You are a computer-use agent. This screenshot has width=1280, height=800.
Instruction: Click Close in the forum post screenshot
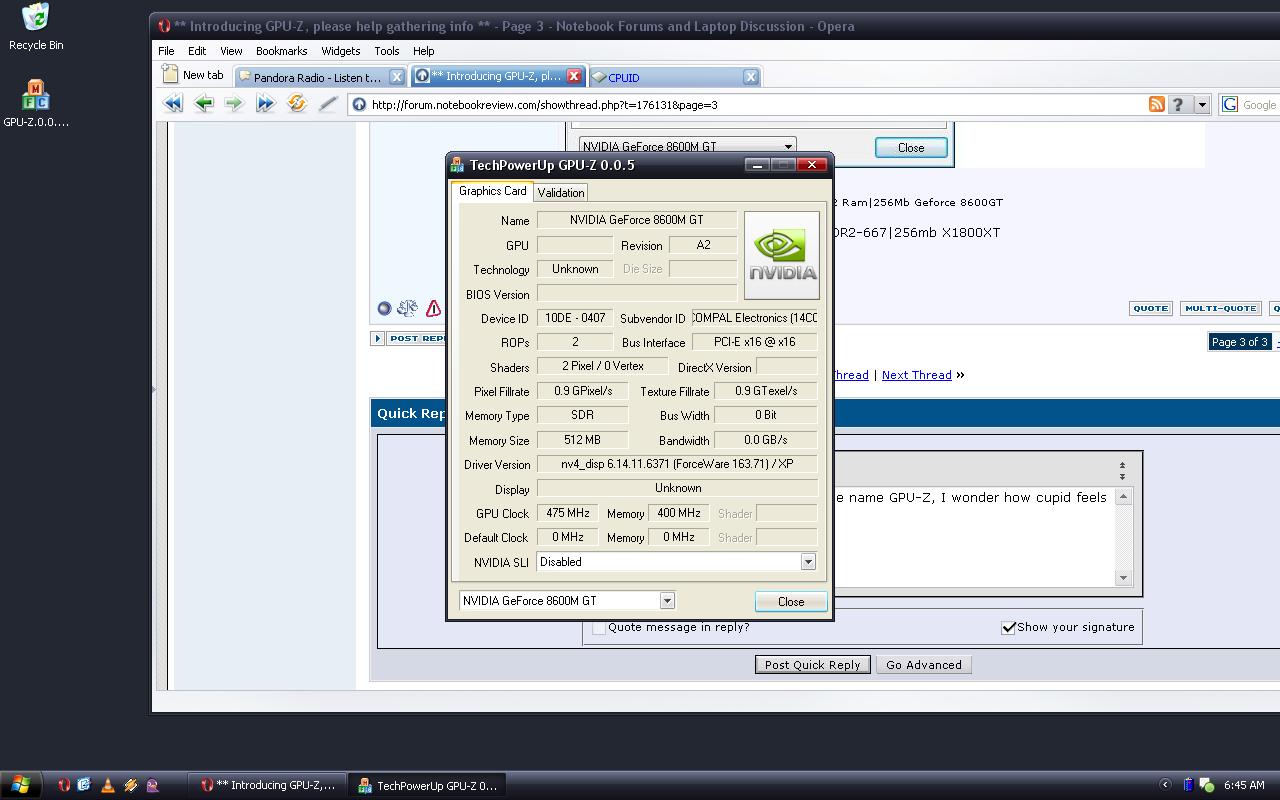pyautogui.click(x=911, y=147)
